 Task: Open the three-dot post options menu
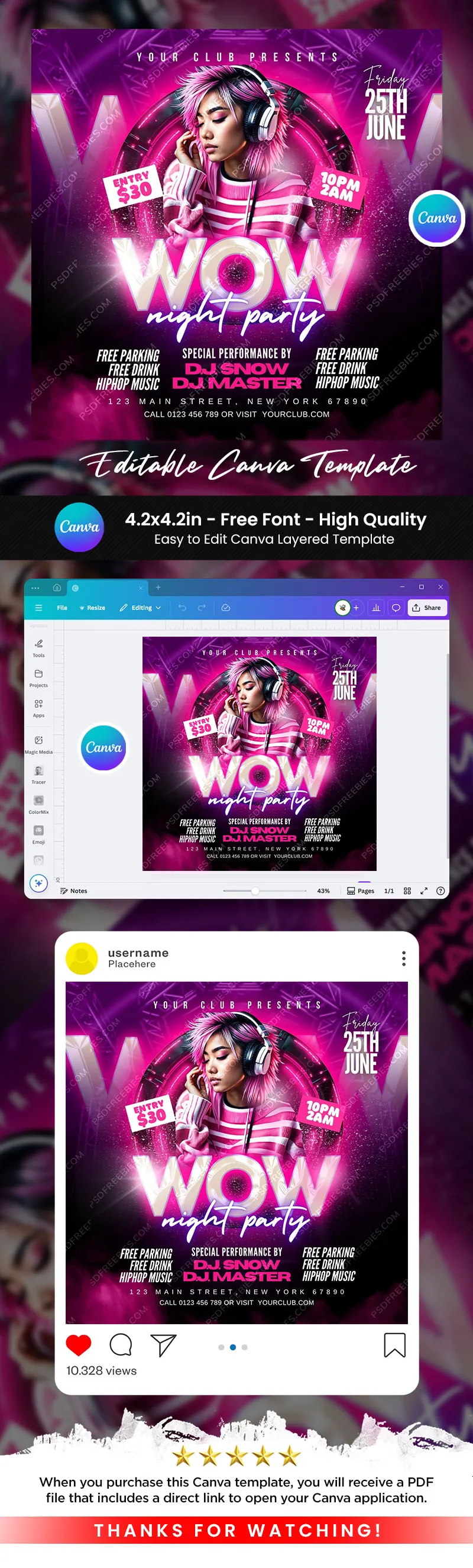pos(404,959)
